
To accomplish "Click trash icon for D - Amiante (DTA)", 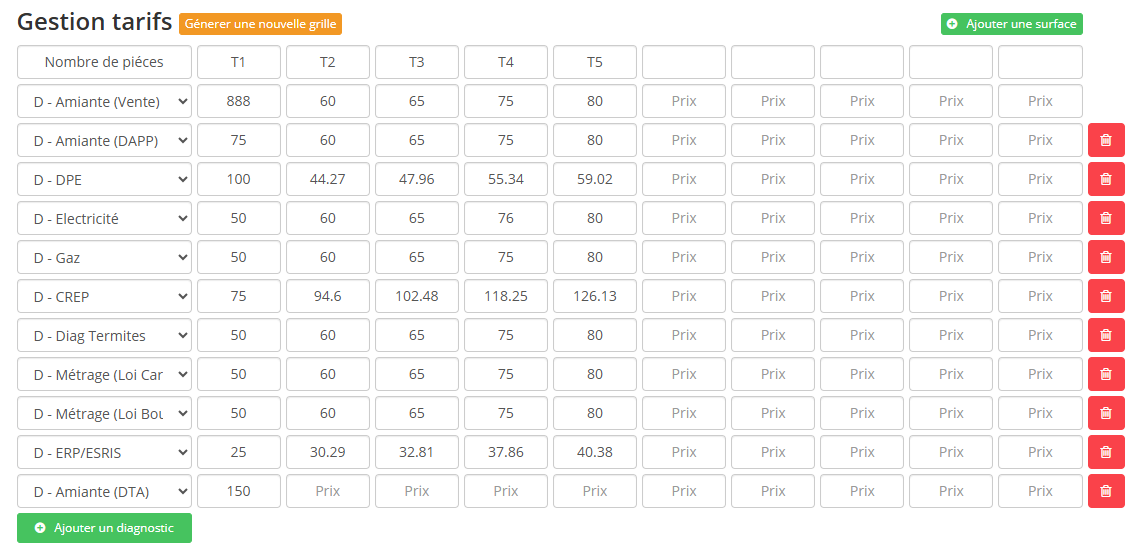I will tap(1105, 492).
